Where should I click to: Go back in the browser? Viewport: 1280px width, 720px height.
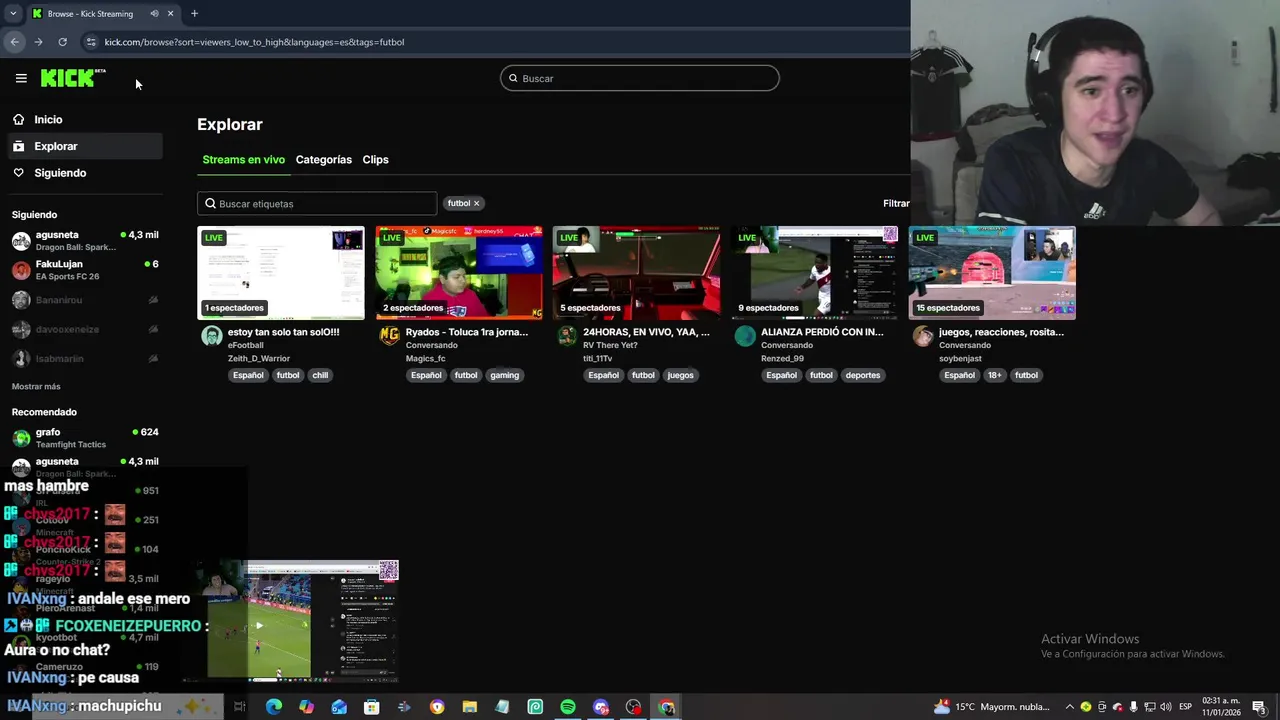[14, 42]
